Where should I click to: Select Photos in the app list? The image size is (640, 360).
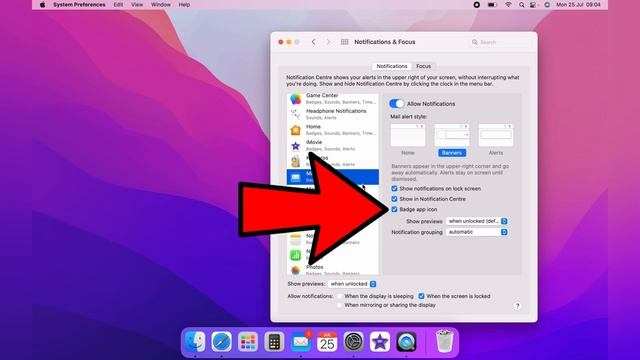pos(333,269)
